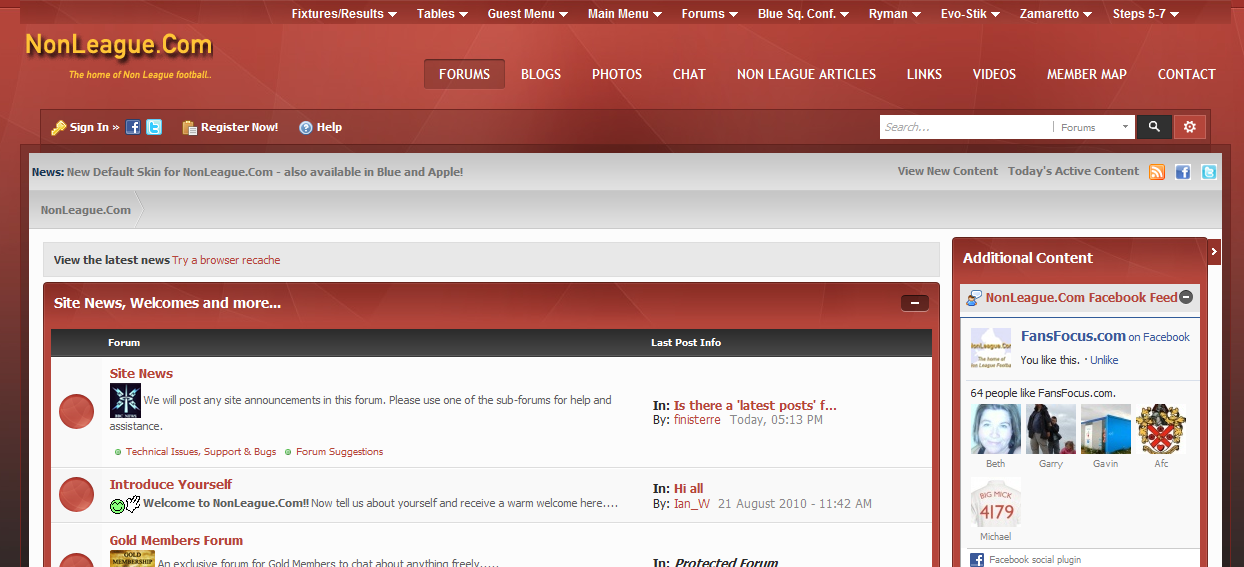Open the Gold Members Forum

coord(176,540)
